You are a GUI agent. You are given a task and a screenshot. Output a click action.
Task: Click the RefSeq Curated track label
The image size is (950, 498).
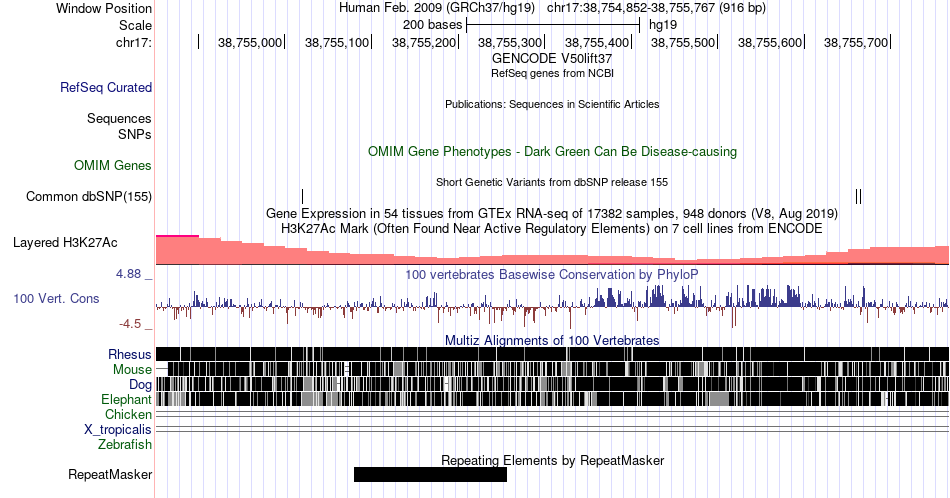[x=106, y=87]
